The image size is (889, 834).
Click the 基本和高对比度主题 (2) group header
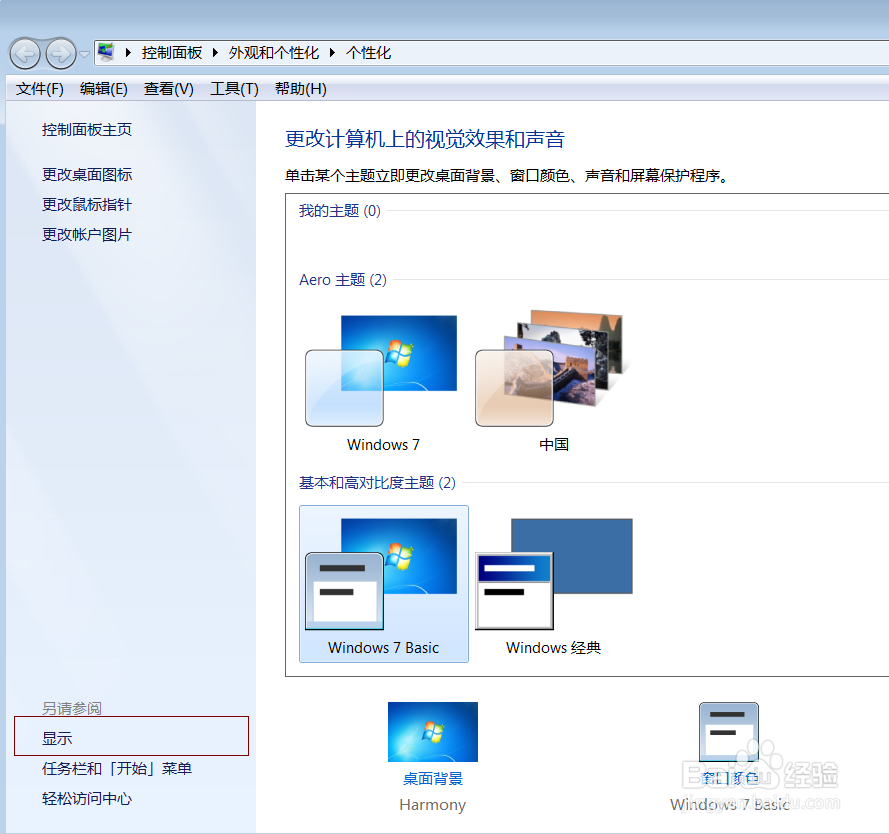tap(377, 483)
